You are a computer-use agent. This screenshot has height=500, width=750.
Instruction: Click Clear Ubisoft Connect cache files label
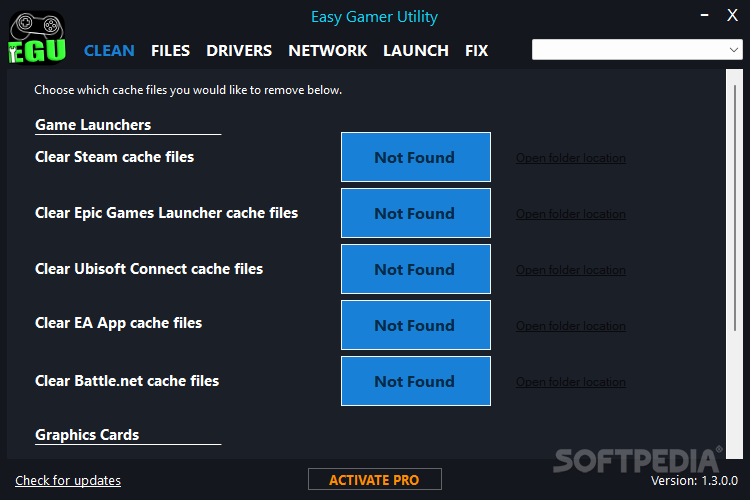click(149, 269)
